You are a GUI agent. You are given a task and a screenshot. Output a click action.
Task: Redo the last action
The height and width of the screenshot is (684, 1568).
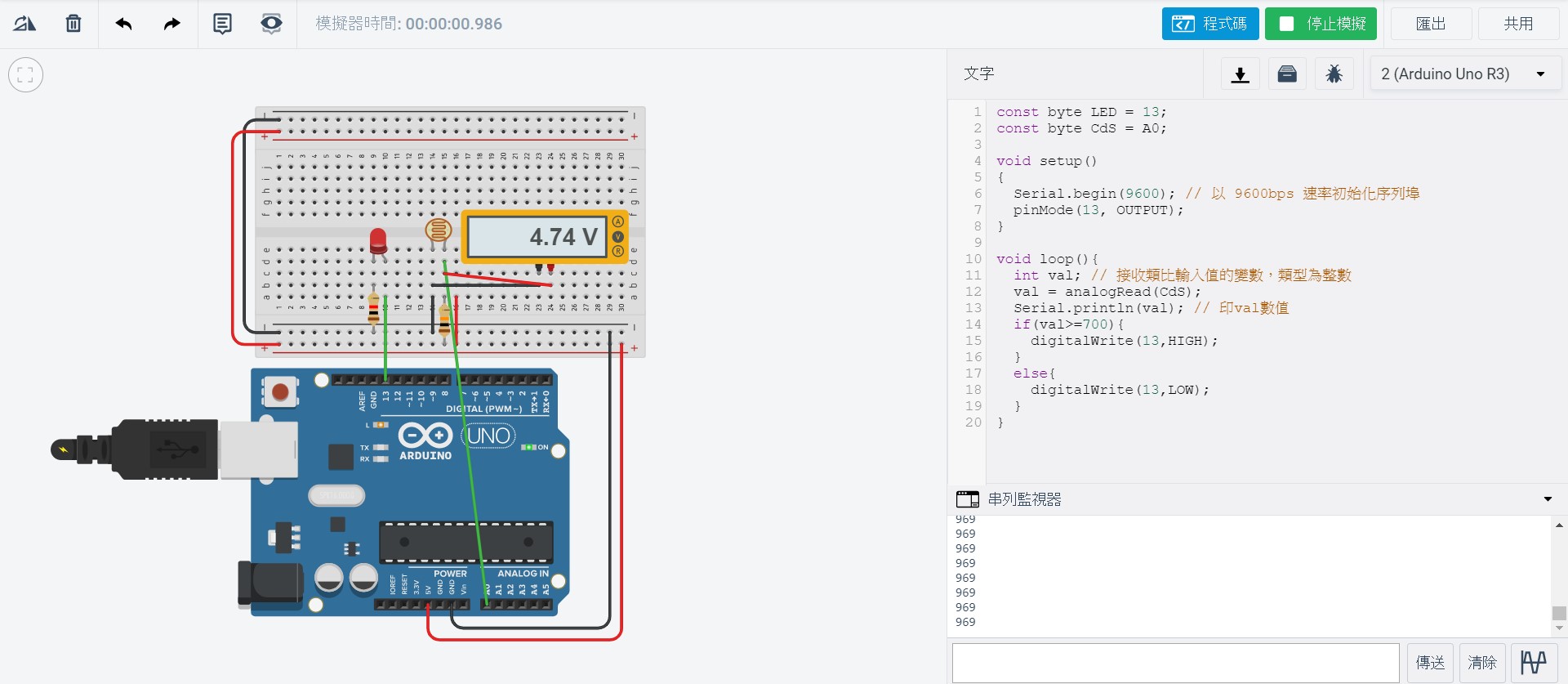171,24
